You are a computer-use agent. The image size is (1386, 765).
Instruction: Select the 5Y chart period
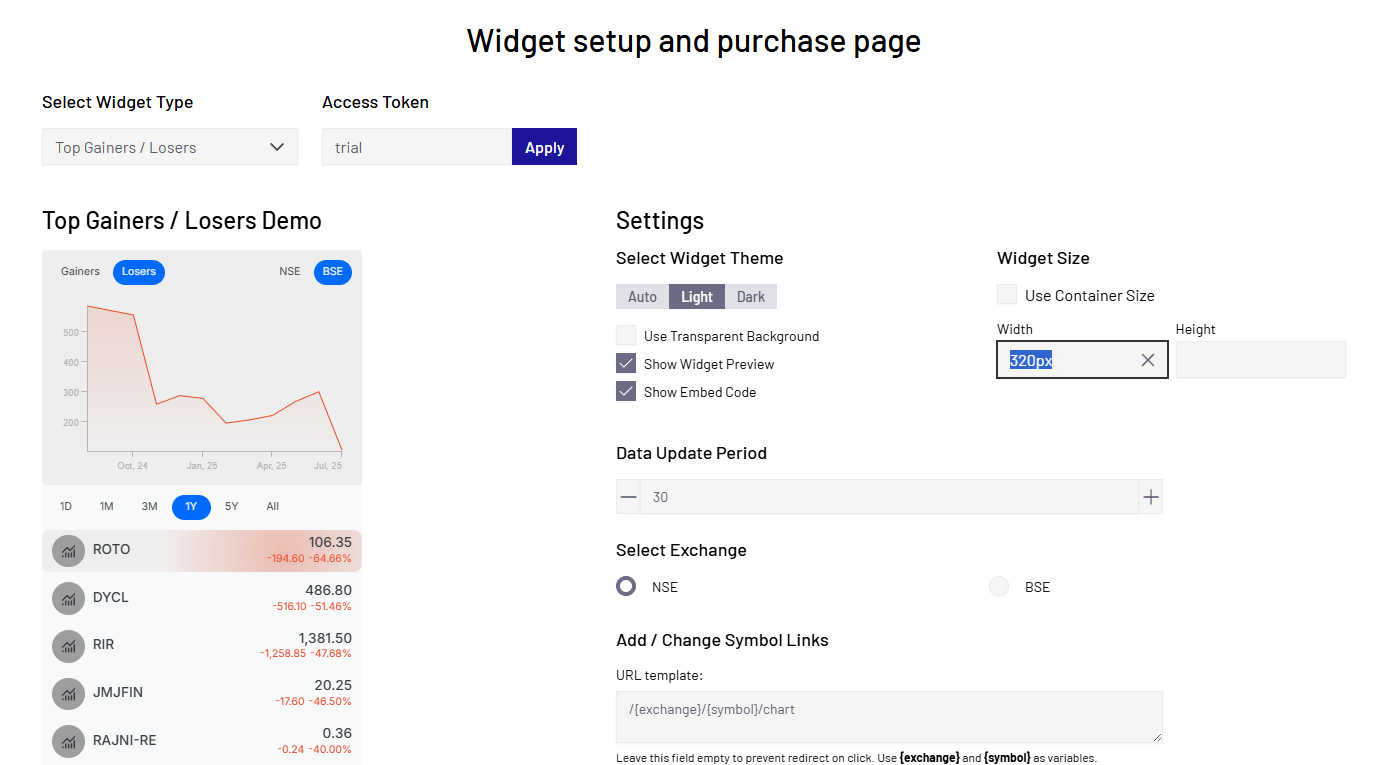tap(232, 507)
